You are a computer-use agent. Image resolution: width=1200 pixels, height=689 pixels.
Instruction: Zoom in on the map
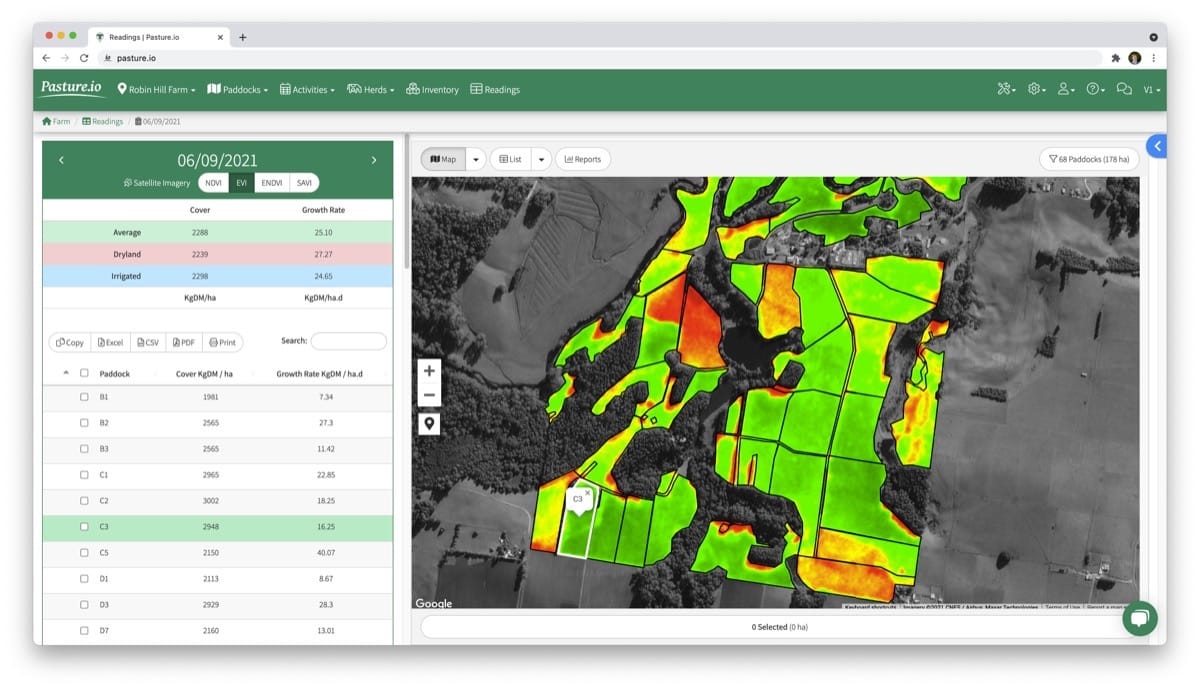click(429, 370)
